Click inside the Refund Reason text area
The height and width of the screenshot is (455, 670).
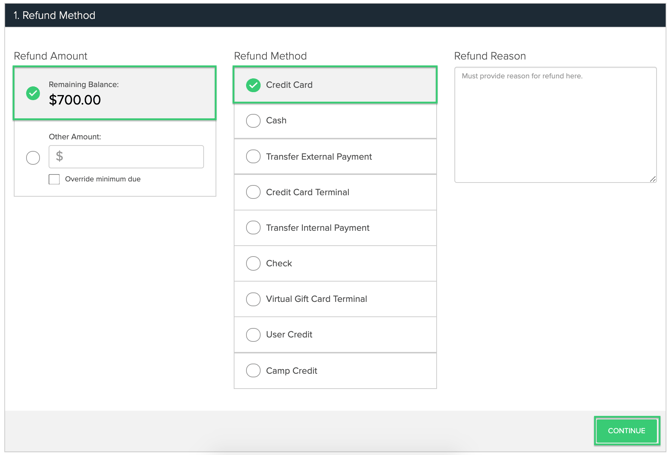(x=555, y=125)
